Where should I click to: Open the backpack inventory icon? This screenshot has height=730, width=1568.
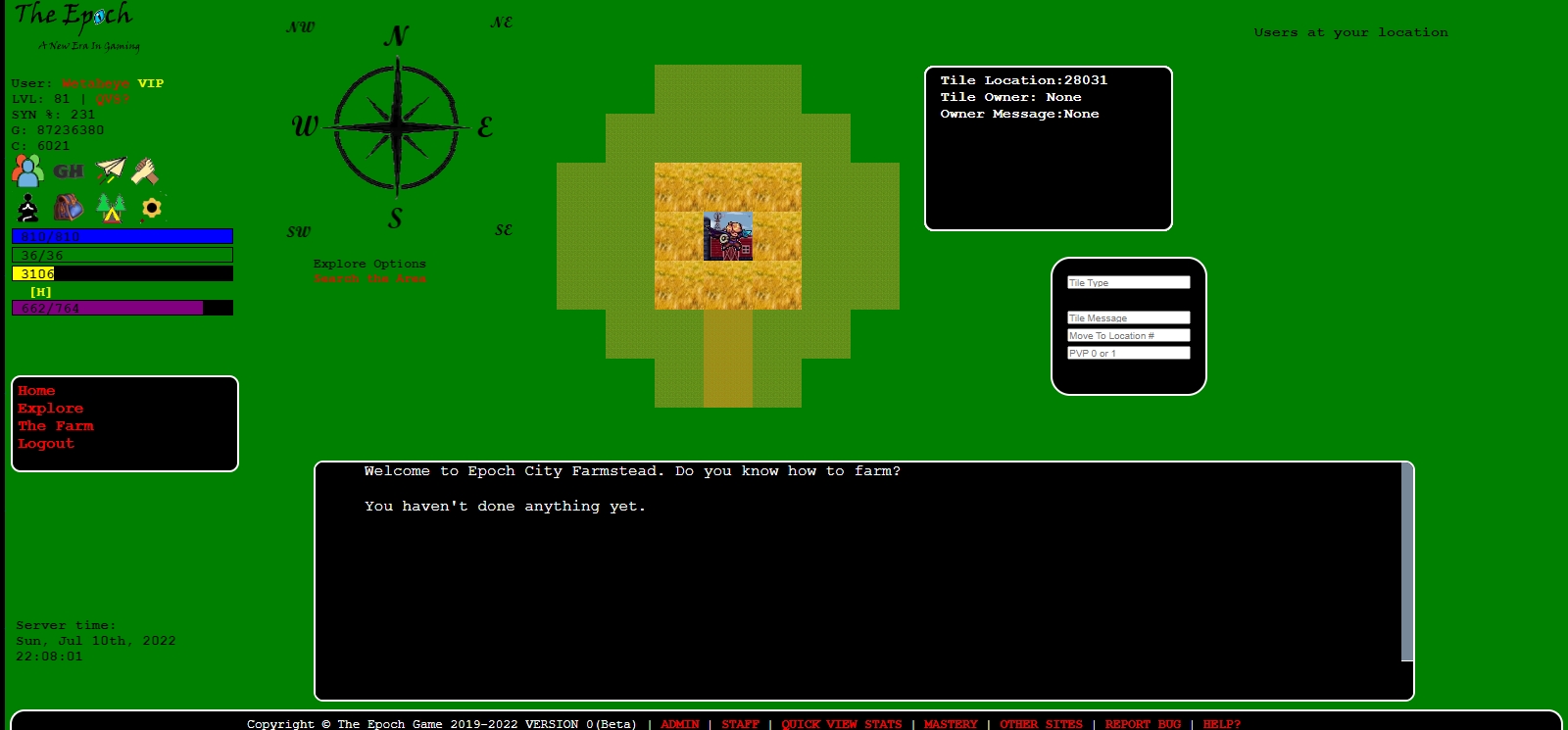point(68,208)
